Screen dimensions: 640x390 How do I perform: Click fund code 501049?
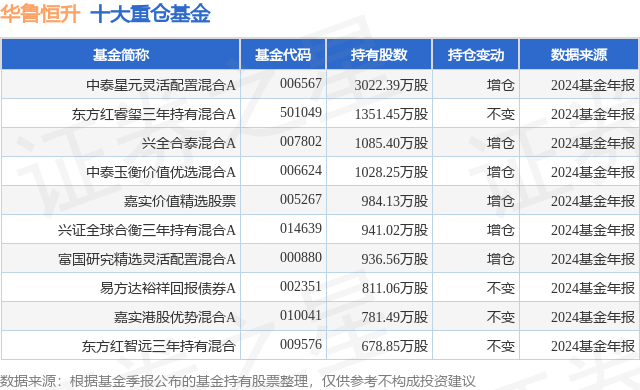(301, 112)
